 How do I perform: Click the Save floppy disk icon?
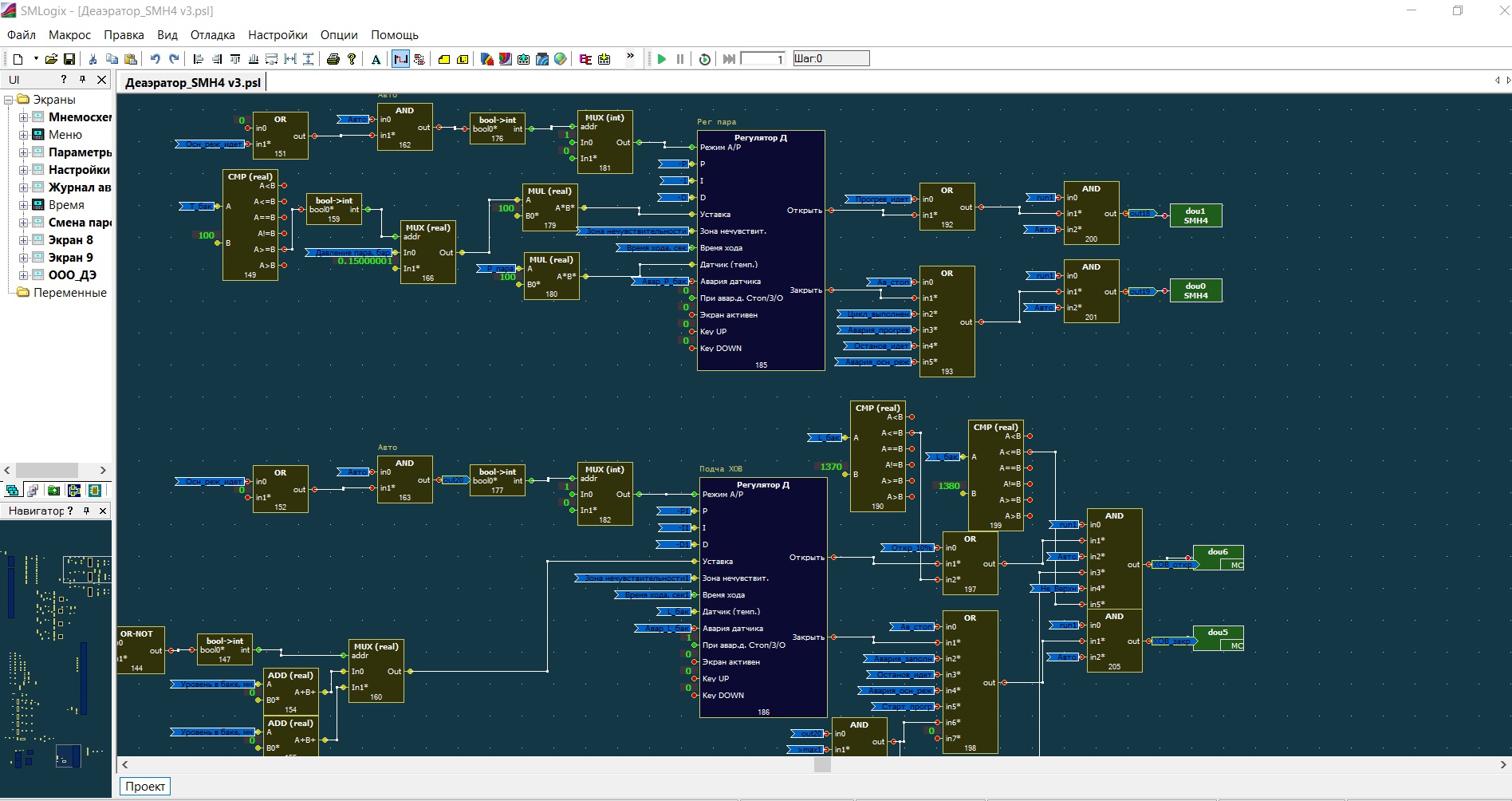pyautogui.click(x=69, y=59)
